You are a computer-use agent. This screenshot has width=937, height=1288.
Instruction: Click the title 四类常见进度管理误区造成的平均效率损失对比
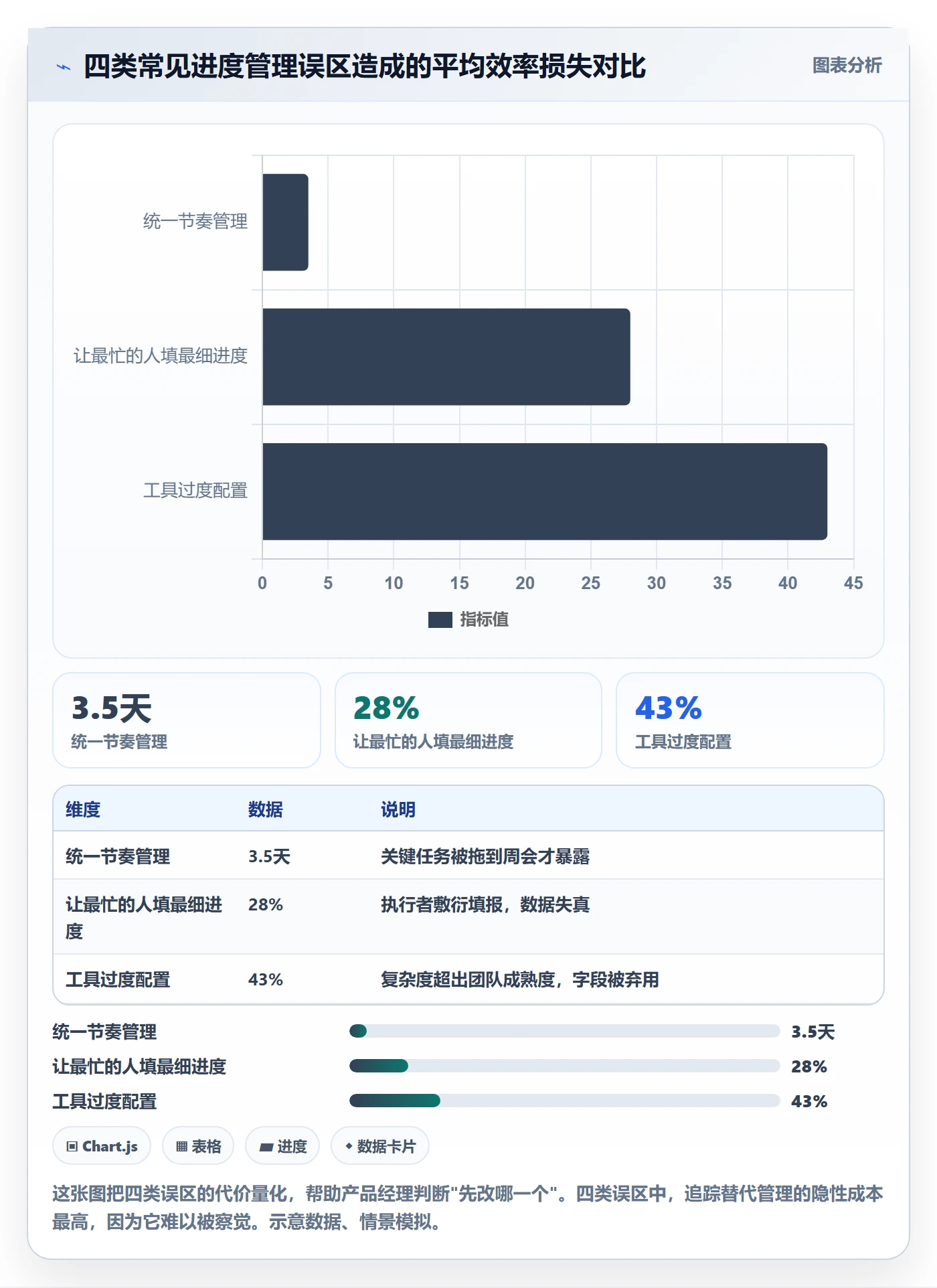click(x=365, y=66)
